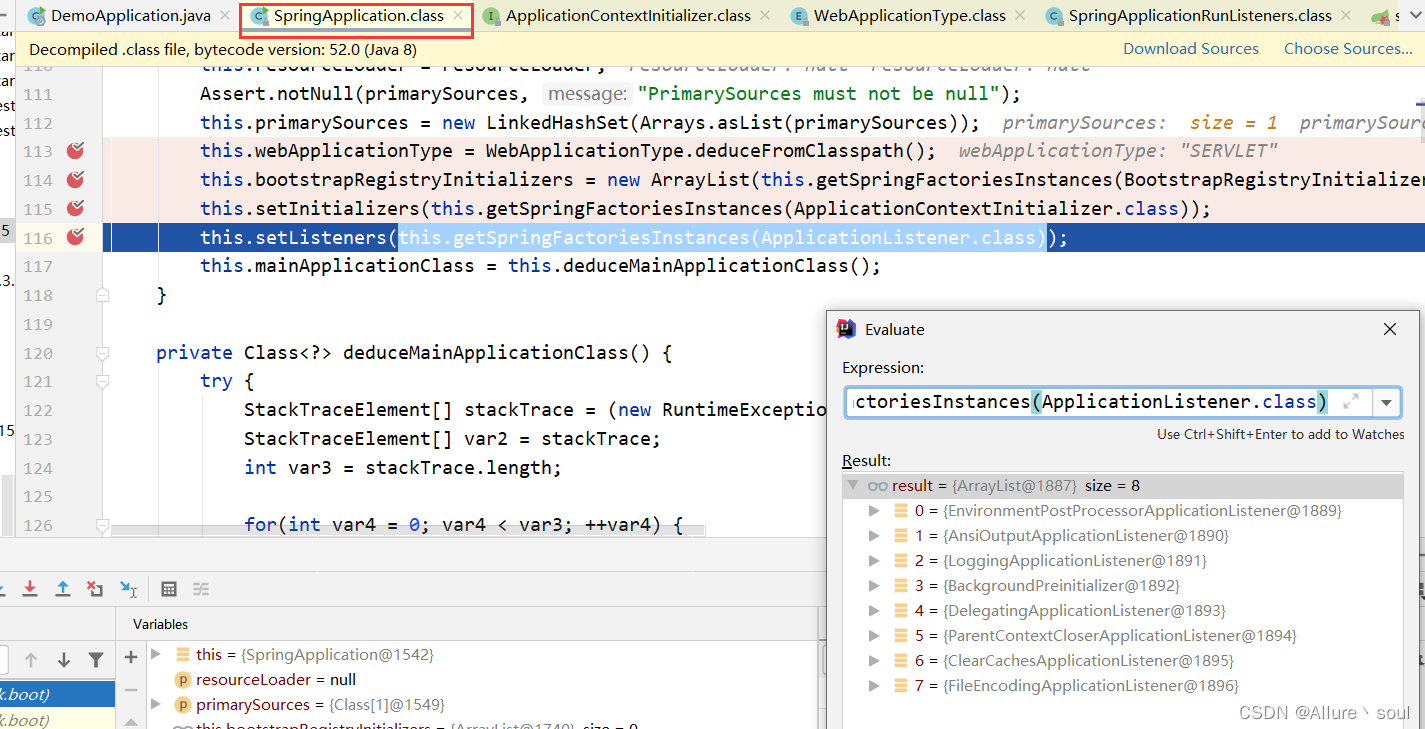This screenshot has width=1425, height=729.
Task: Toggle breakpoint on line 115
Action: pos(75,208)
